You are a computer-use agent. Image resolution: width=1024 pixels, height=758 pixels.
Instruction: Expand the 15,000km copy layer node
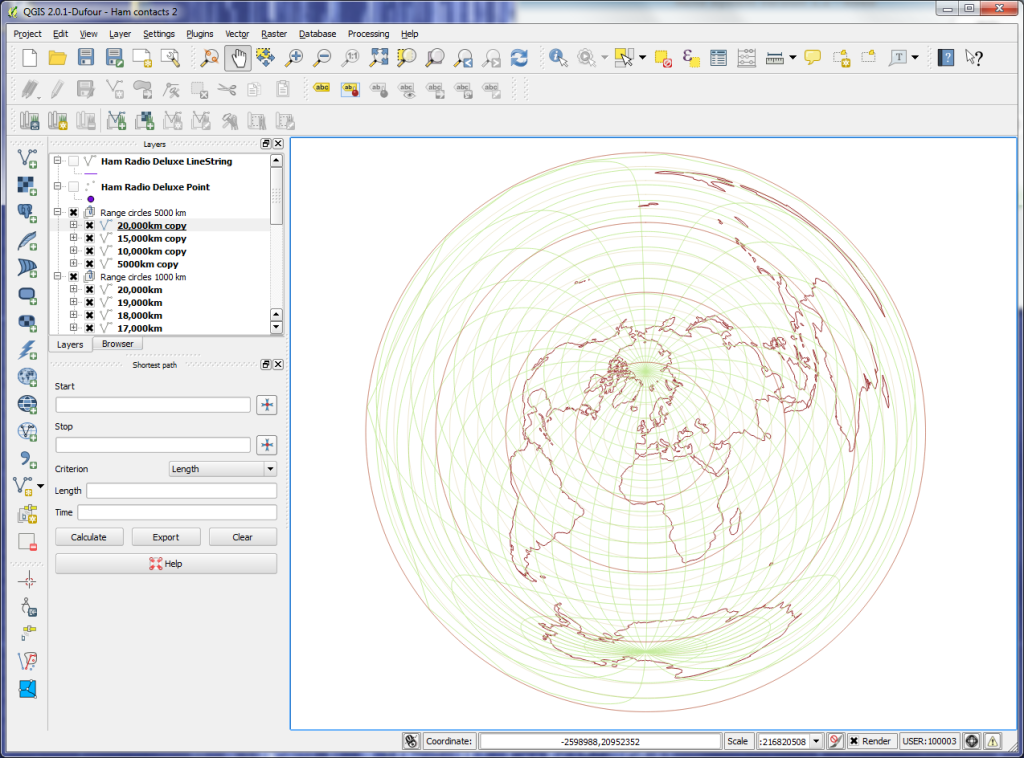tap(74, 239)
